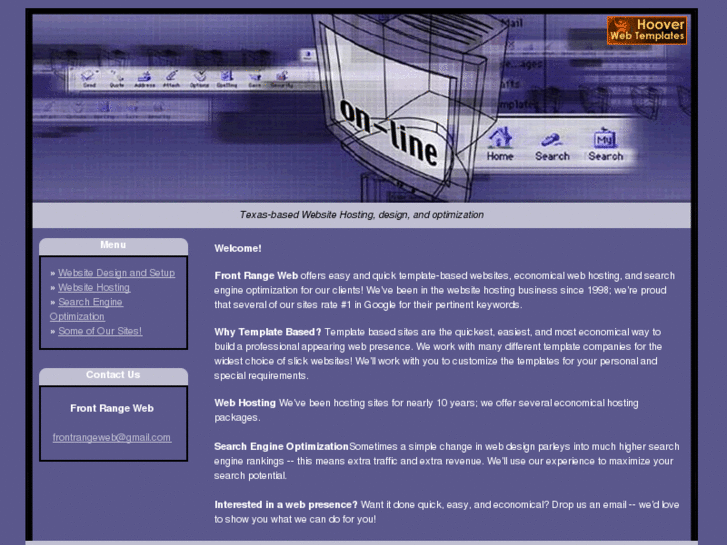The width and height of the screenshot is (727, 545).
Task: Click the bold 'Web Hosting' paragraph heading
Action: pyautogui.click(x=245, y=403)
